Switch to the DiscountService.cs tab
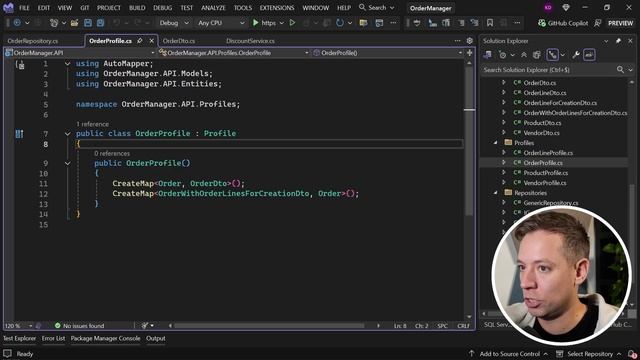Viewport: 640px width, 360px height. pos(250,41)
